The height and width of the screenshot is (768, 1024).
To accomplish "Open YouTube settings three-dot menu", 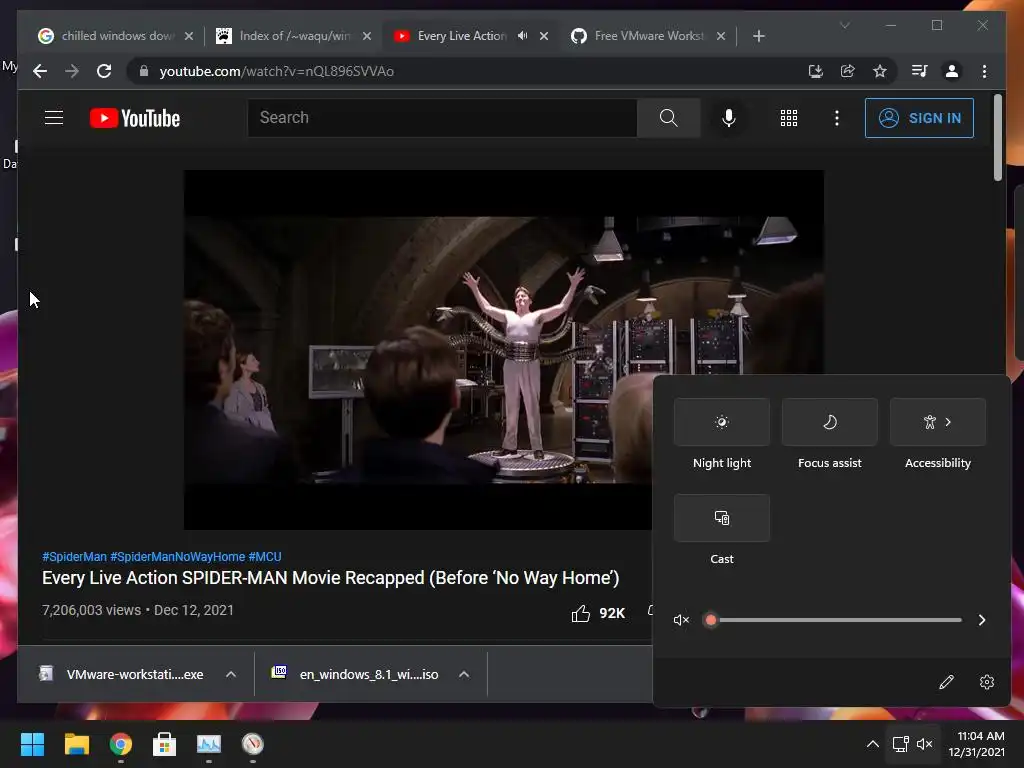I will click(x=837, y=118).
